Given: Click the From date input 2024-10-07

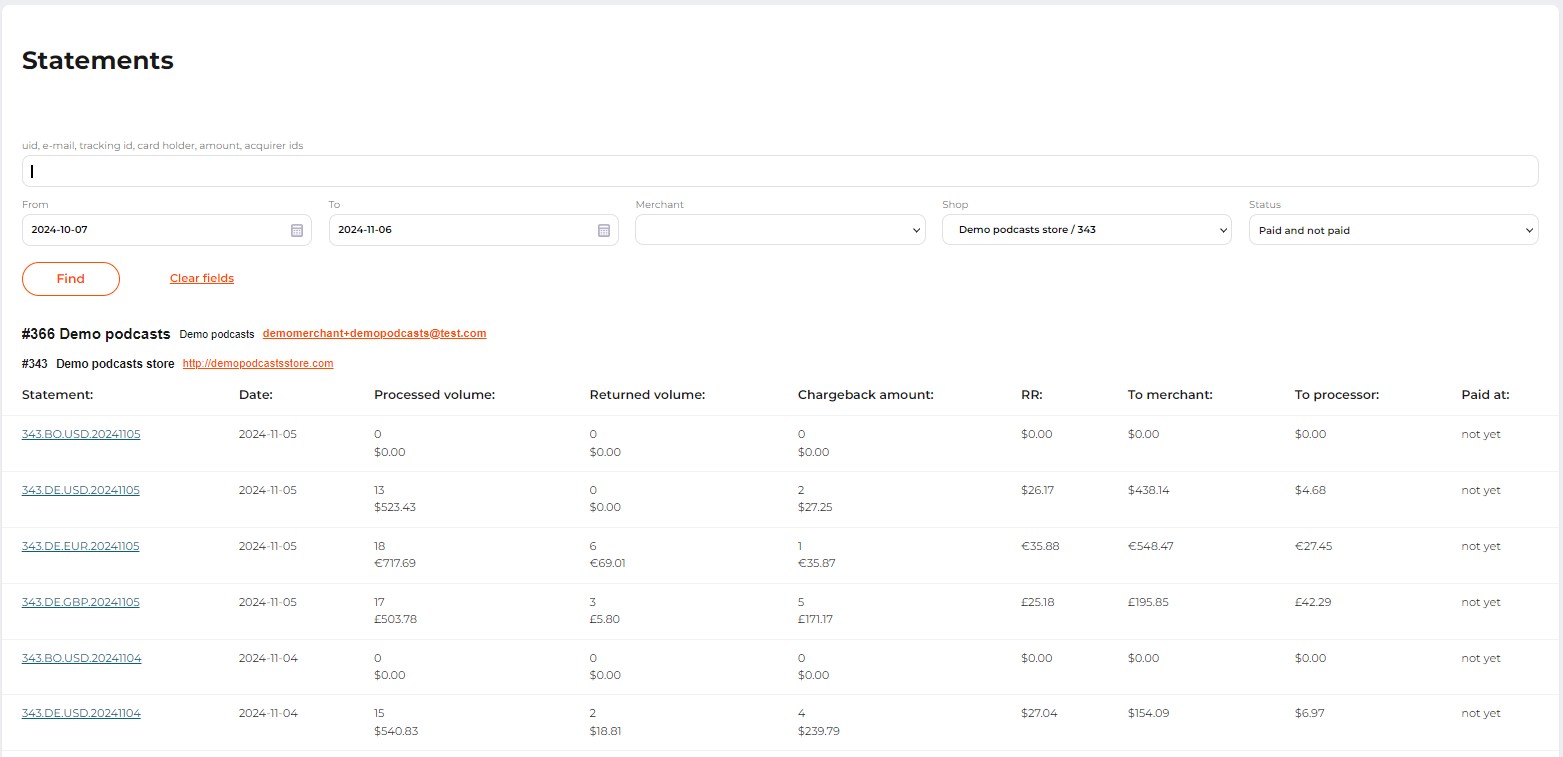Looking at the screenshot, I should [x=150, y=230].
